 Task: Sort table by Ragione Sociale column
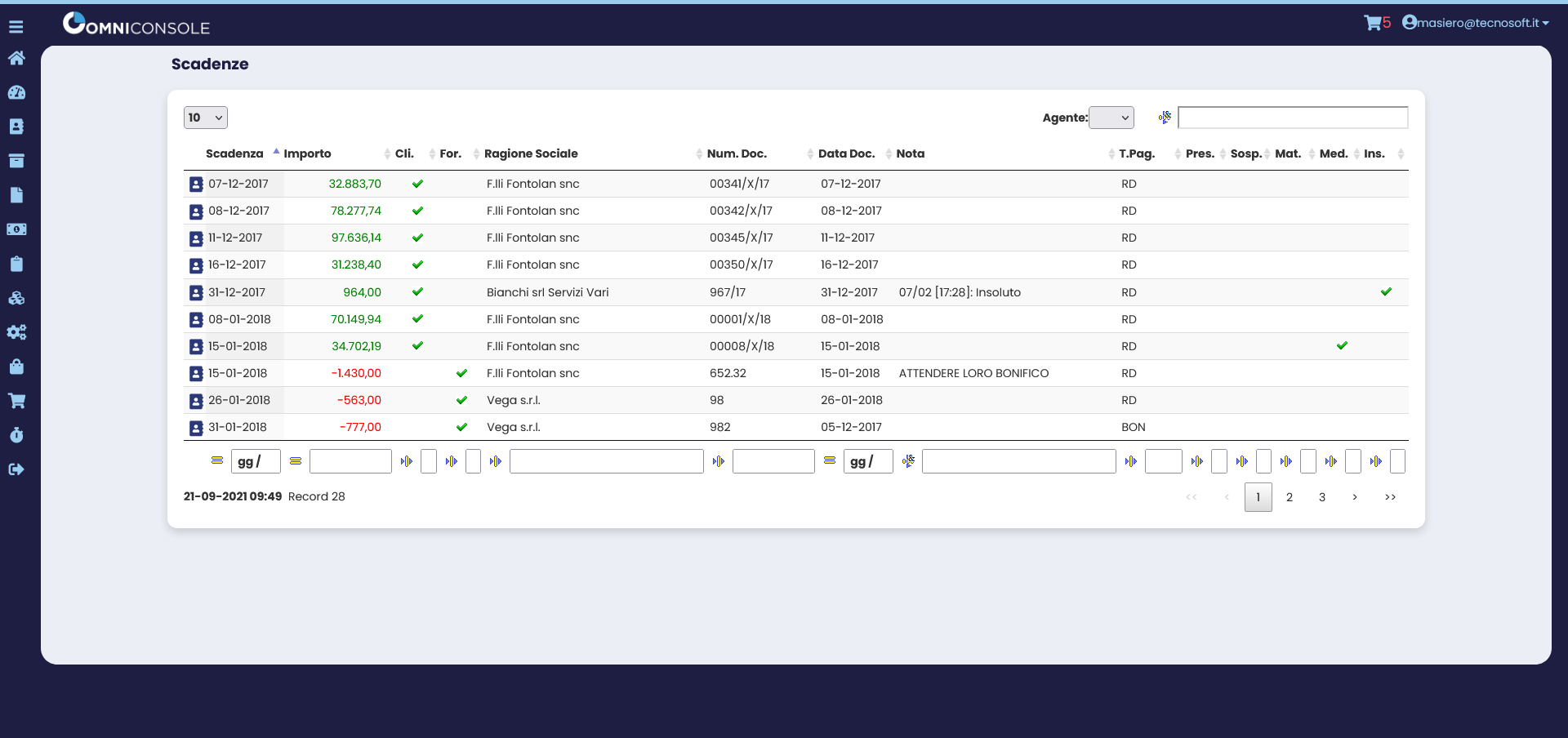(531, 153)
